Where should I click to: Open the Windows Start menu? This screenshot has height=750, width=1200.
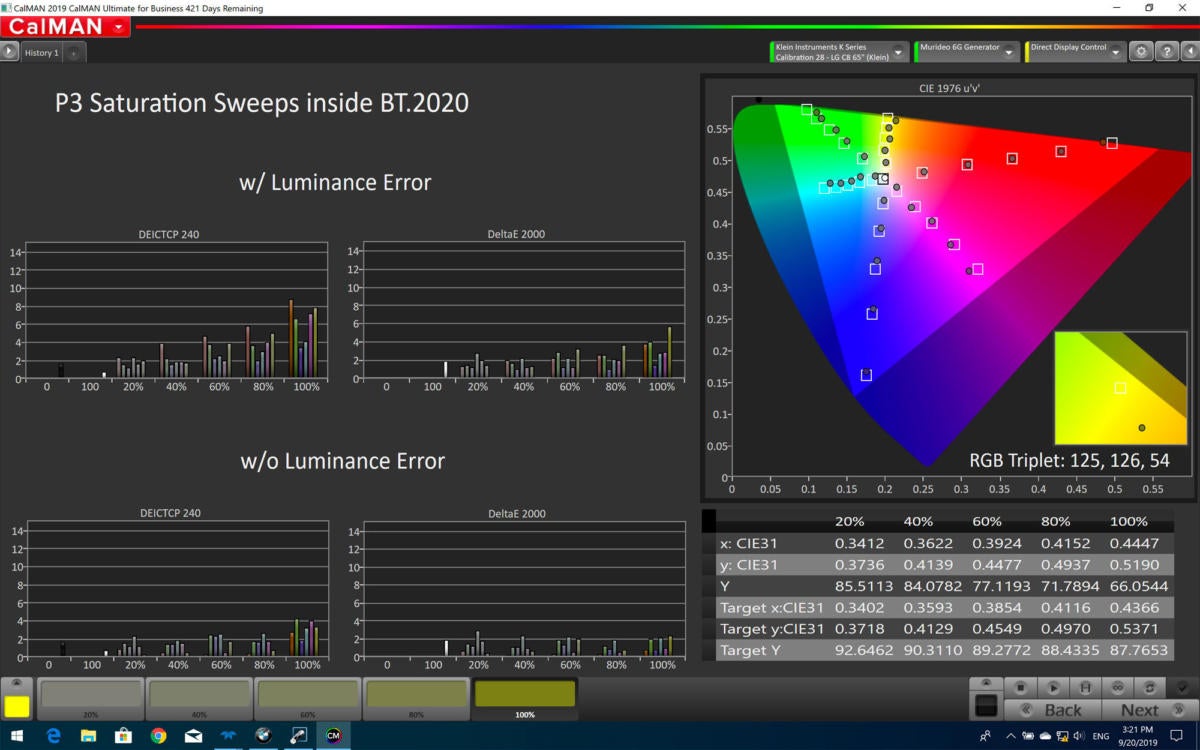(17, 736)
